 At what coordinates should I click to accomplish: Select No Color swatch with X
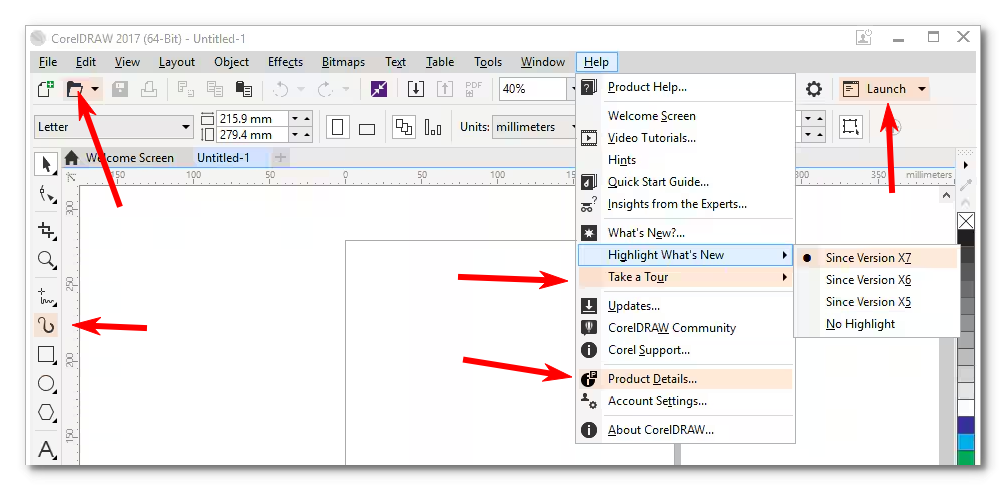pyautogui.click(x=966, y=221)
